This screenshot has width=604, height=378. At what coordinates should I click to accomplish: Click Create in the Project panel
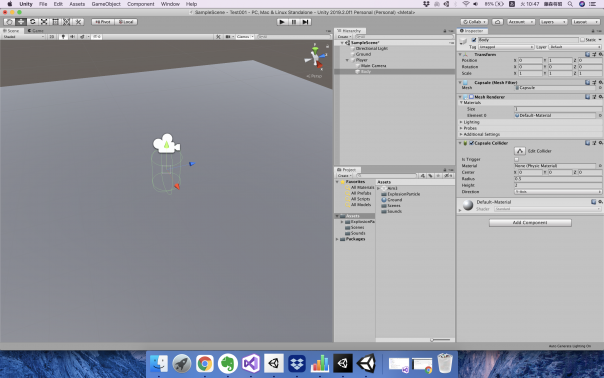point(344,176)
